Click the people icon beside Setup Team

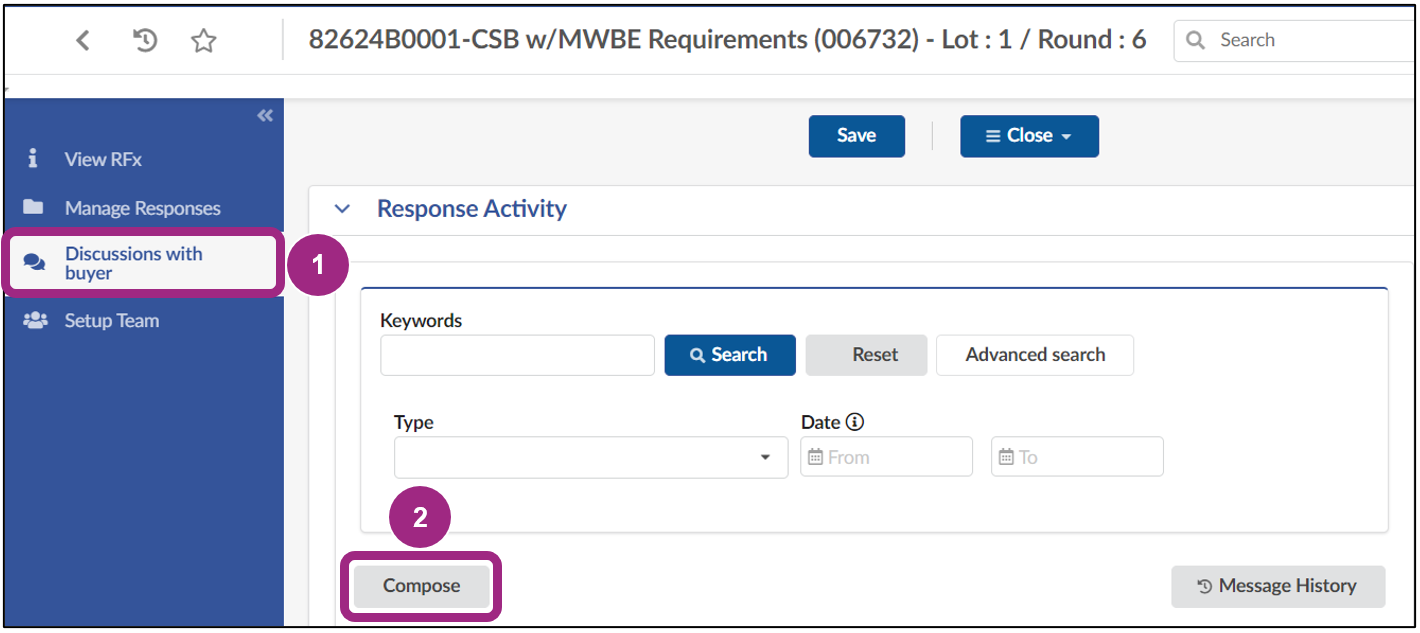(x=33, y=320)
